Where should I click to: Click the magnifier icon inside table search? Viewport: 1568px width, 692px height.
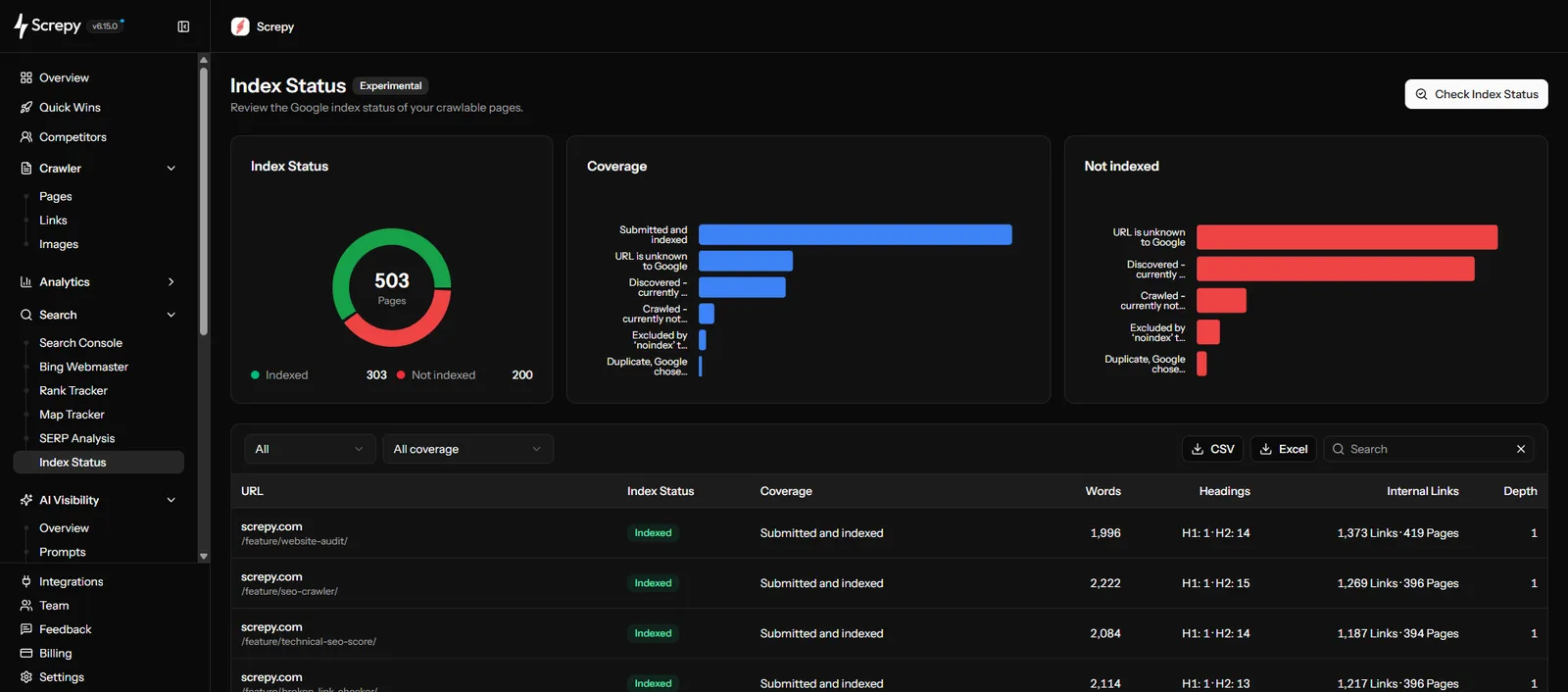[x=1338, y=449]
